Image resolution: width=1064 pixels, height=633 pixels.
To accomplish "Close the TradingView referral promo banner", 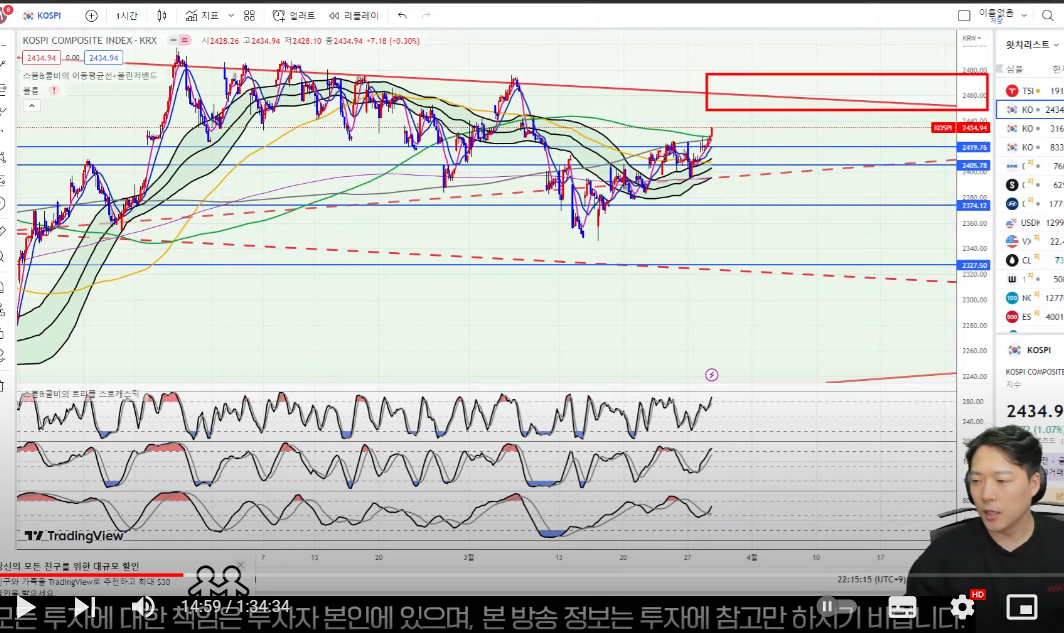I will (240, 564).
